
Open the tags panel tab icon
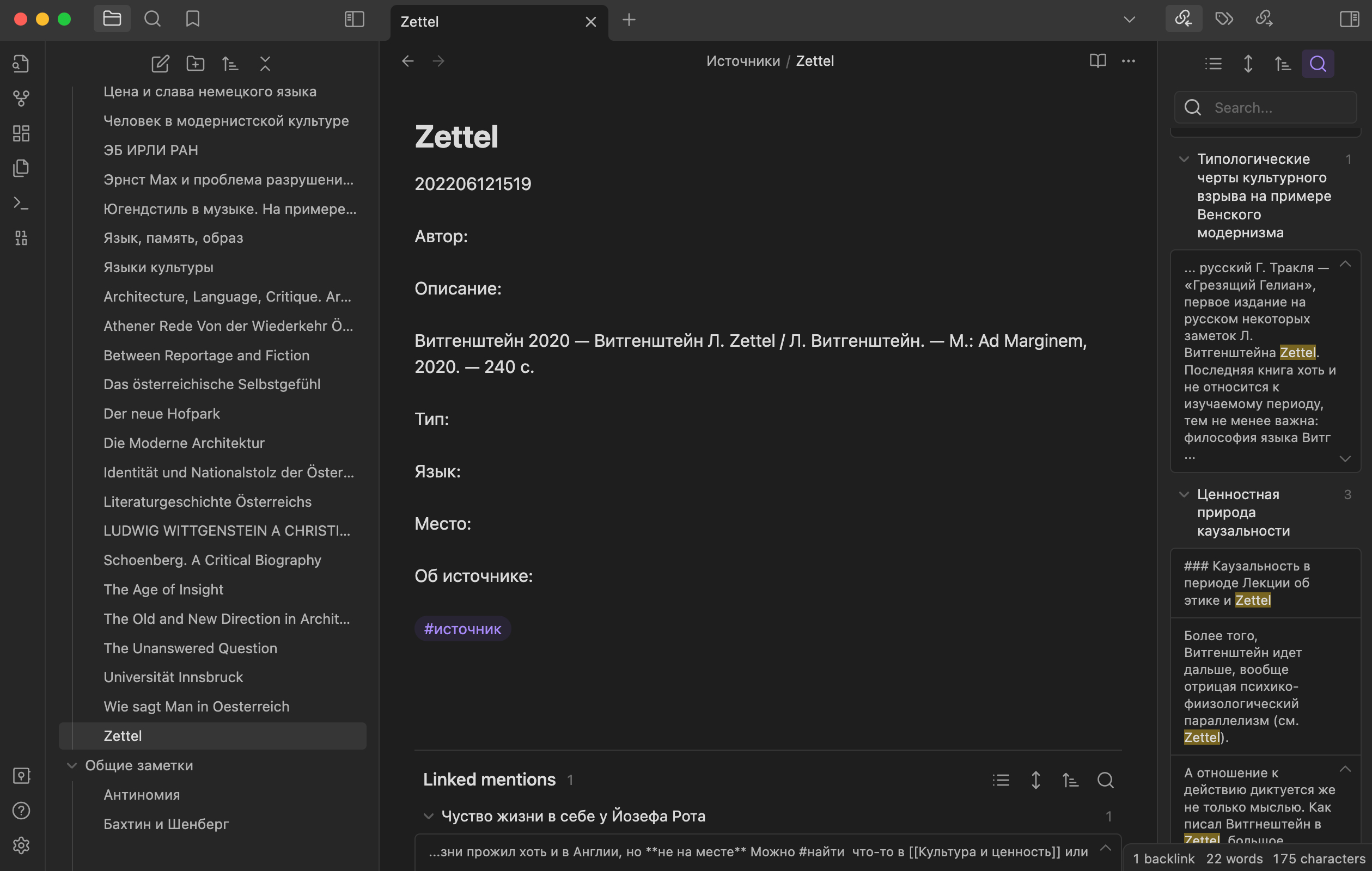(1224, 20)
